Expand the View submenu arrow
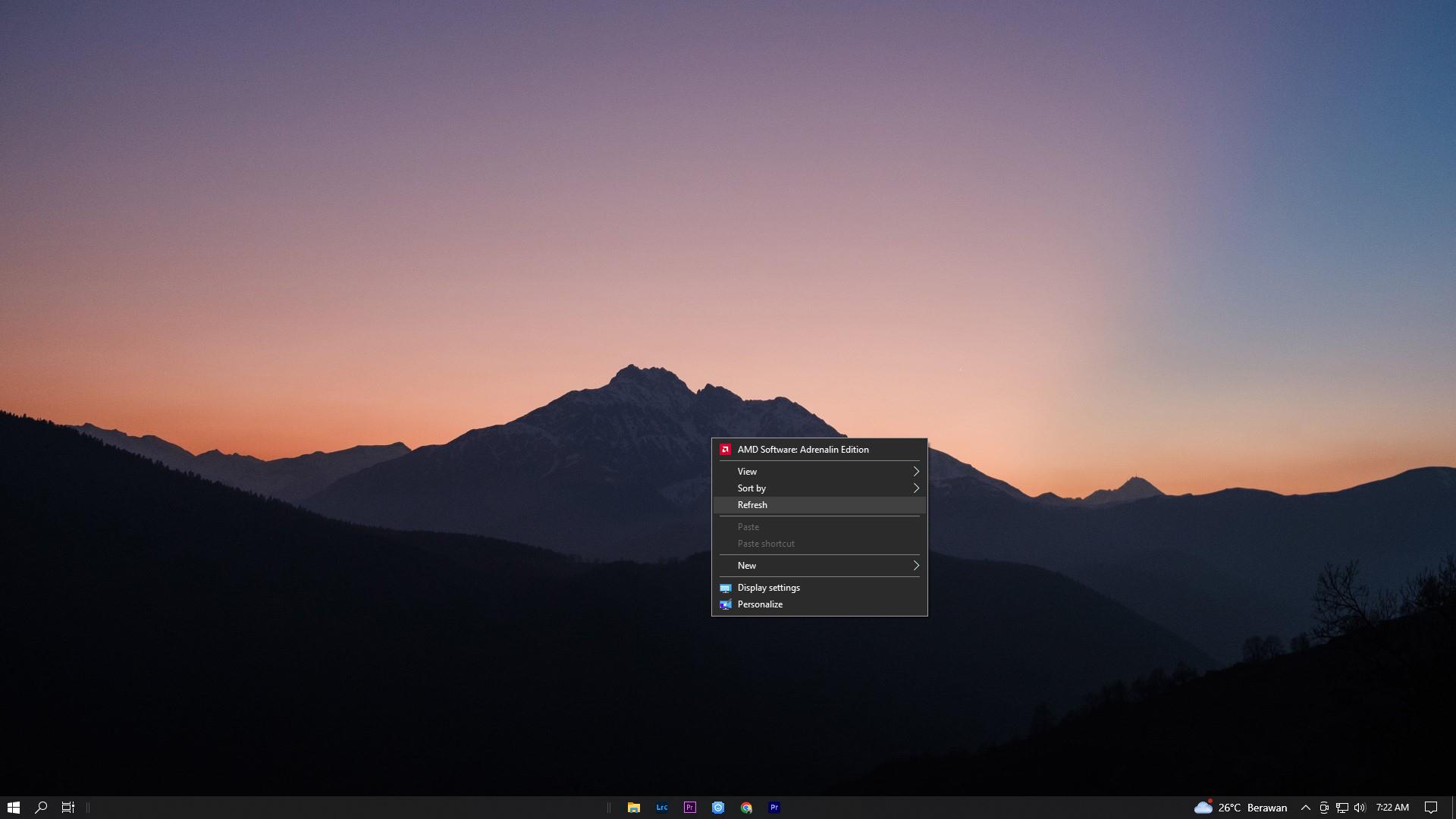Image resolution: width=1456 pixels, height=819 pixels. click(x=915, y=472)
